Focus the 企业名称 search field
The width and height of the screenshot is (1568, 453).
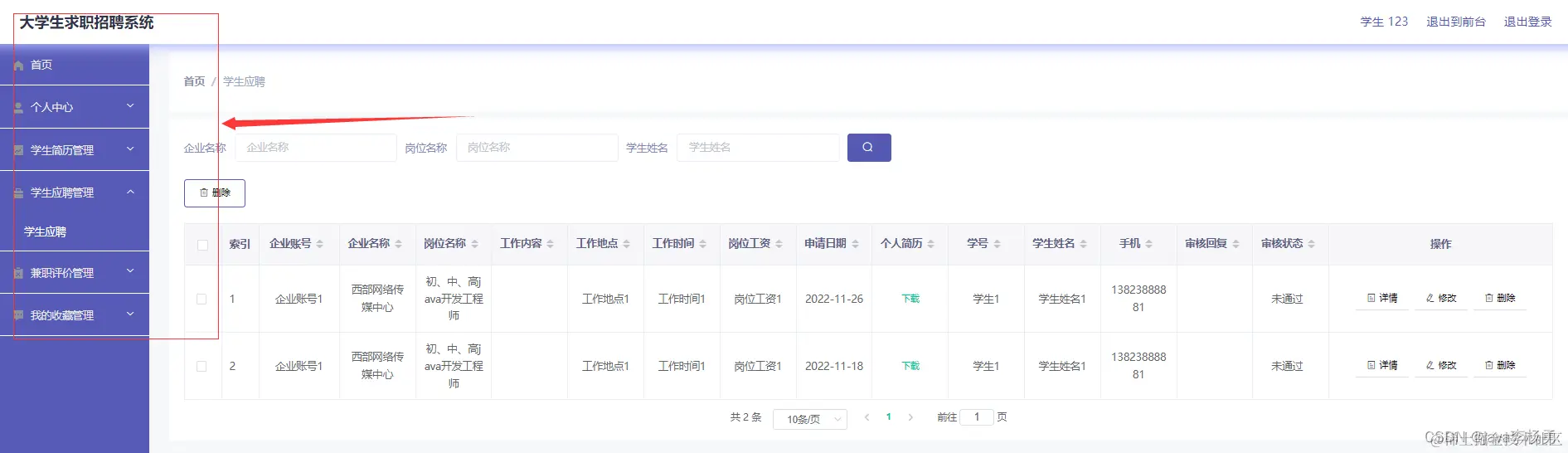coord(316,148)
